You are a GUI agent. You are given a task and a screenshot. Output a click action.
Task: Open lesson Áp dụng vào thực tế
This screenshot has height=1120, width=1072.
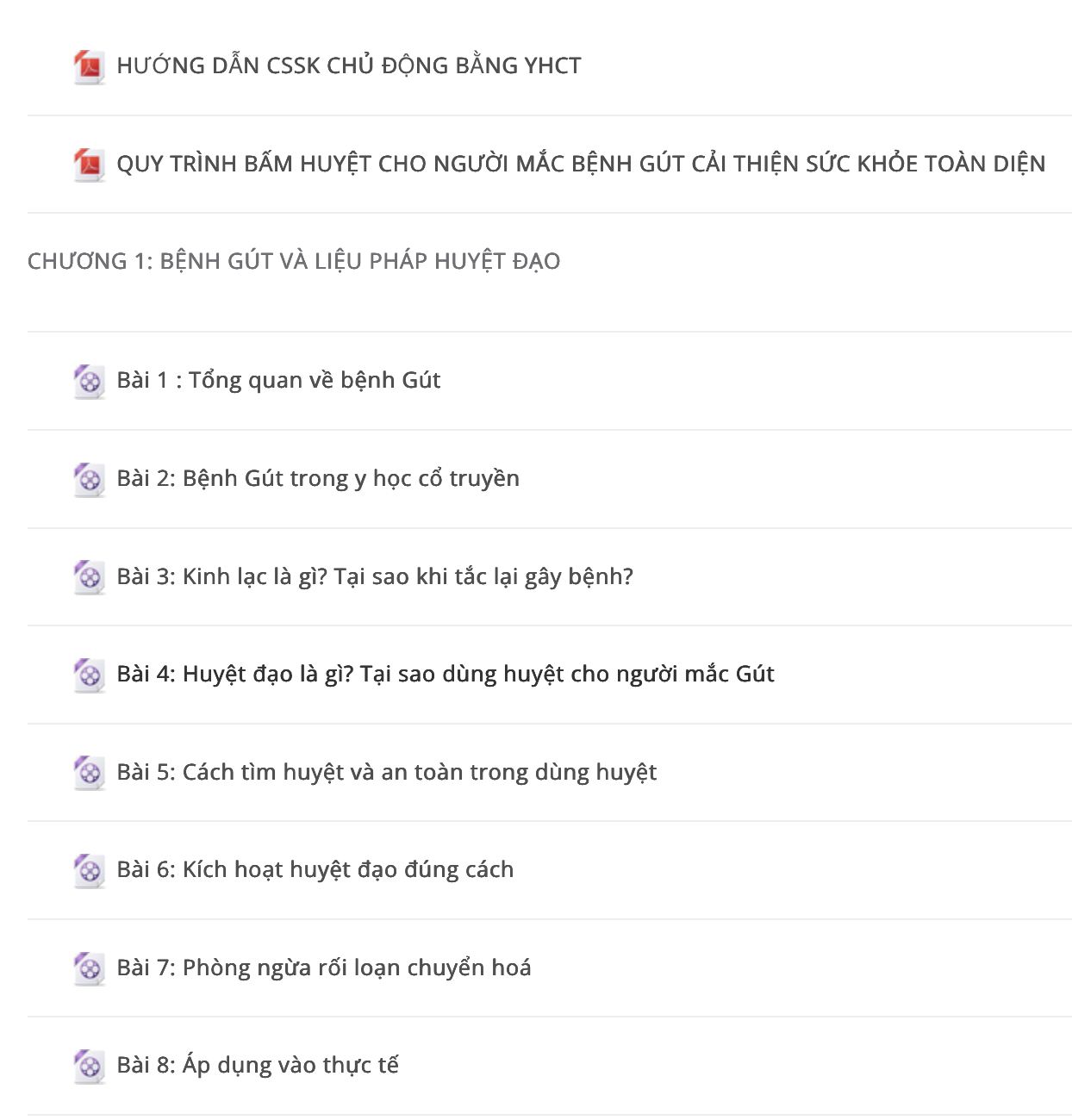tap(258, 1065)
